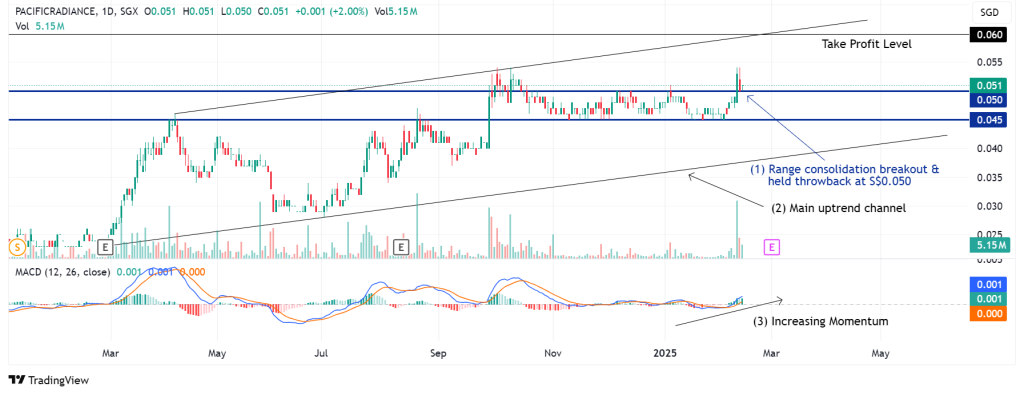This screenshot has height=395, width=1024.
Task: Select the 0.050 horizontal line price label
Action: pyautogui.click(x=991, y=100)
